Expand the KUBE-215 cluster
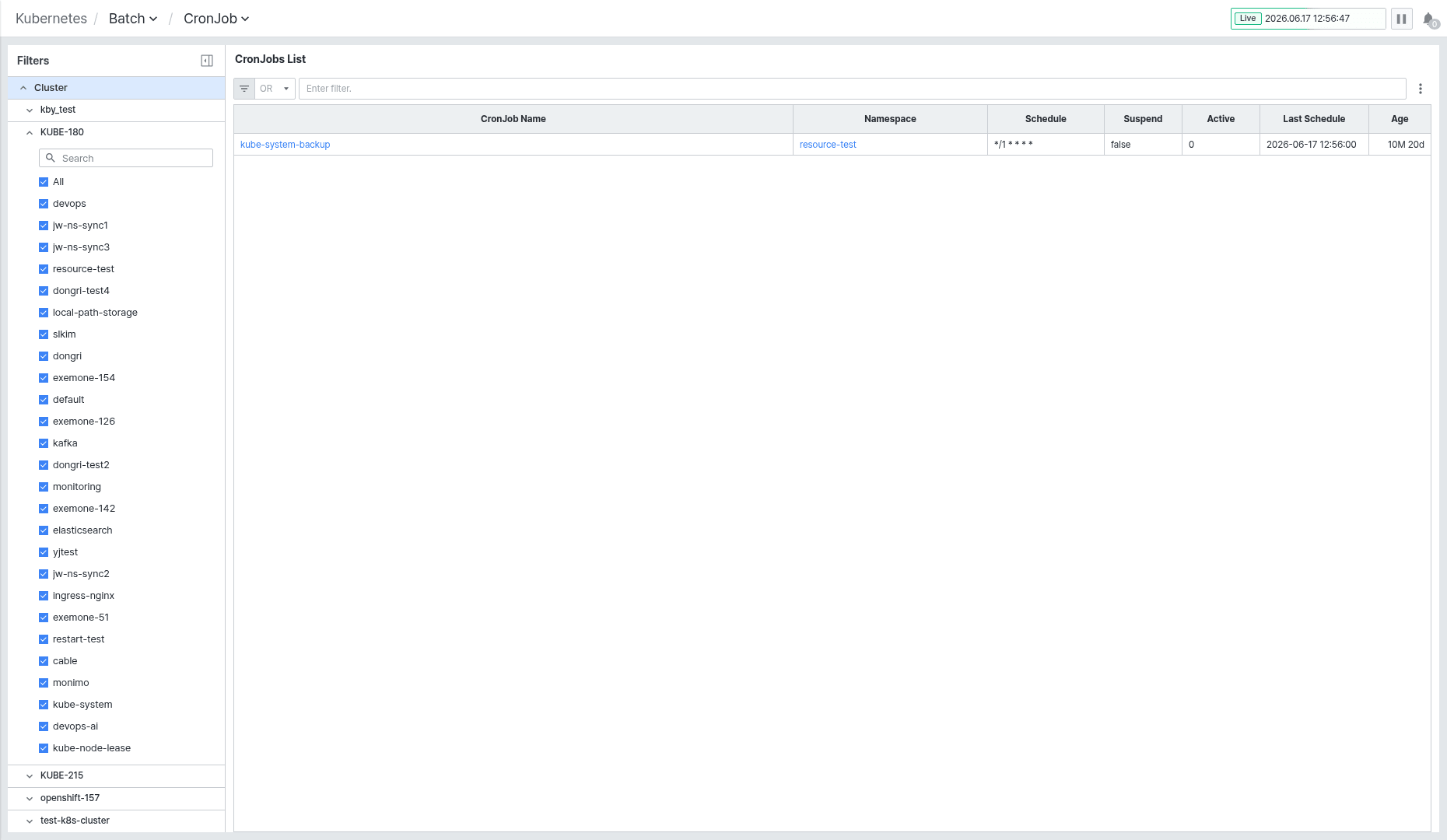Viewport: 1447px width, 840px height. click(x=30, y=775)
